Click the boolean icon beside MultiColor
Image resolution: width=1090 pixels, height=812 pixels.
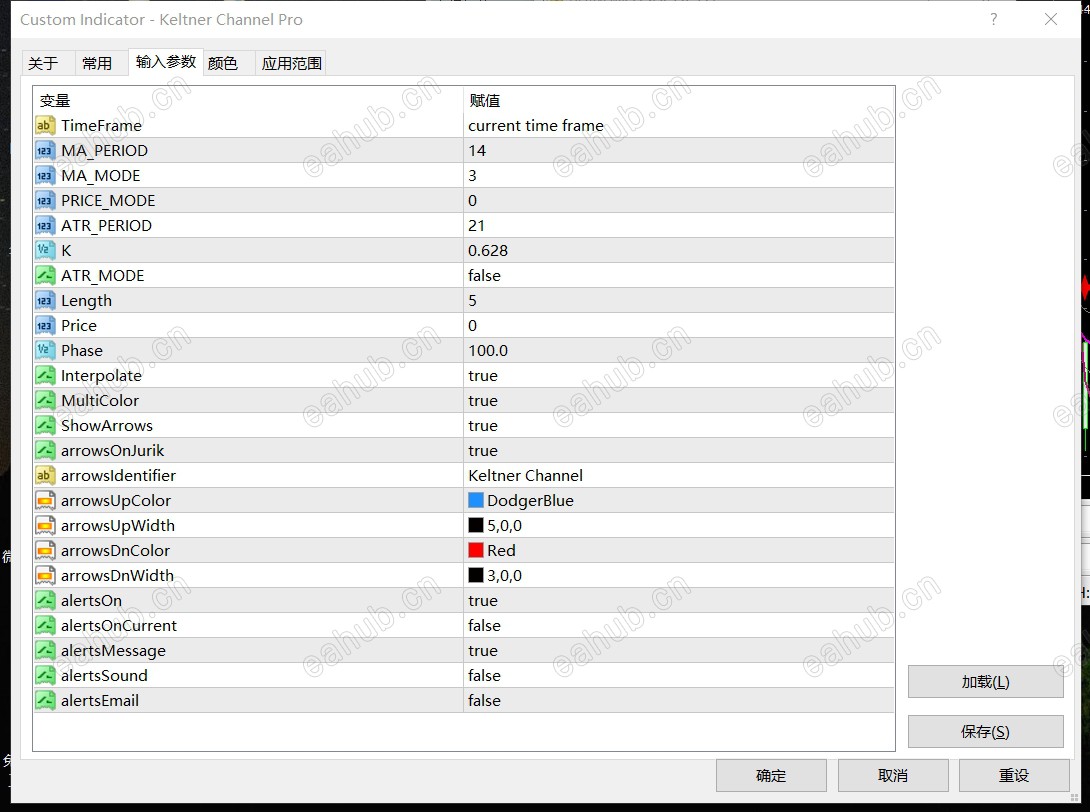(x=44, y=400)
